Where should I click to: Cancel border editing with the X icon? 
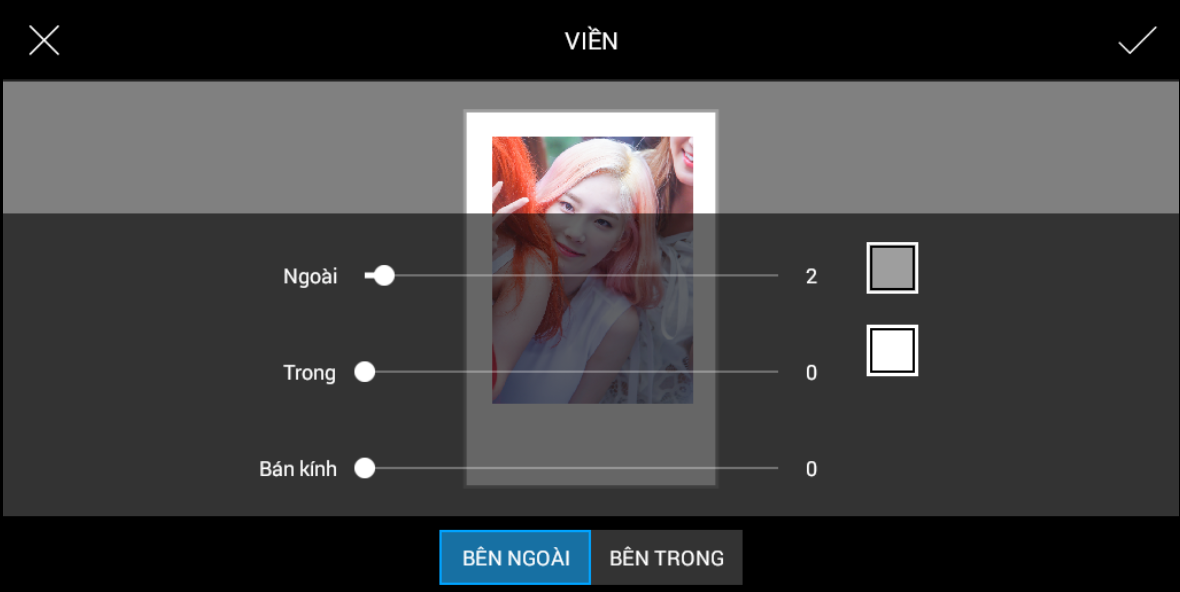[x=44, y=41]
